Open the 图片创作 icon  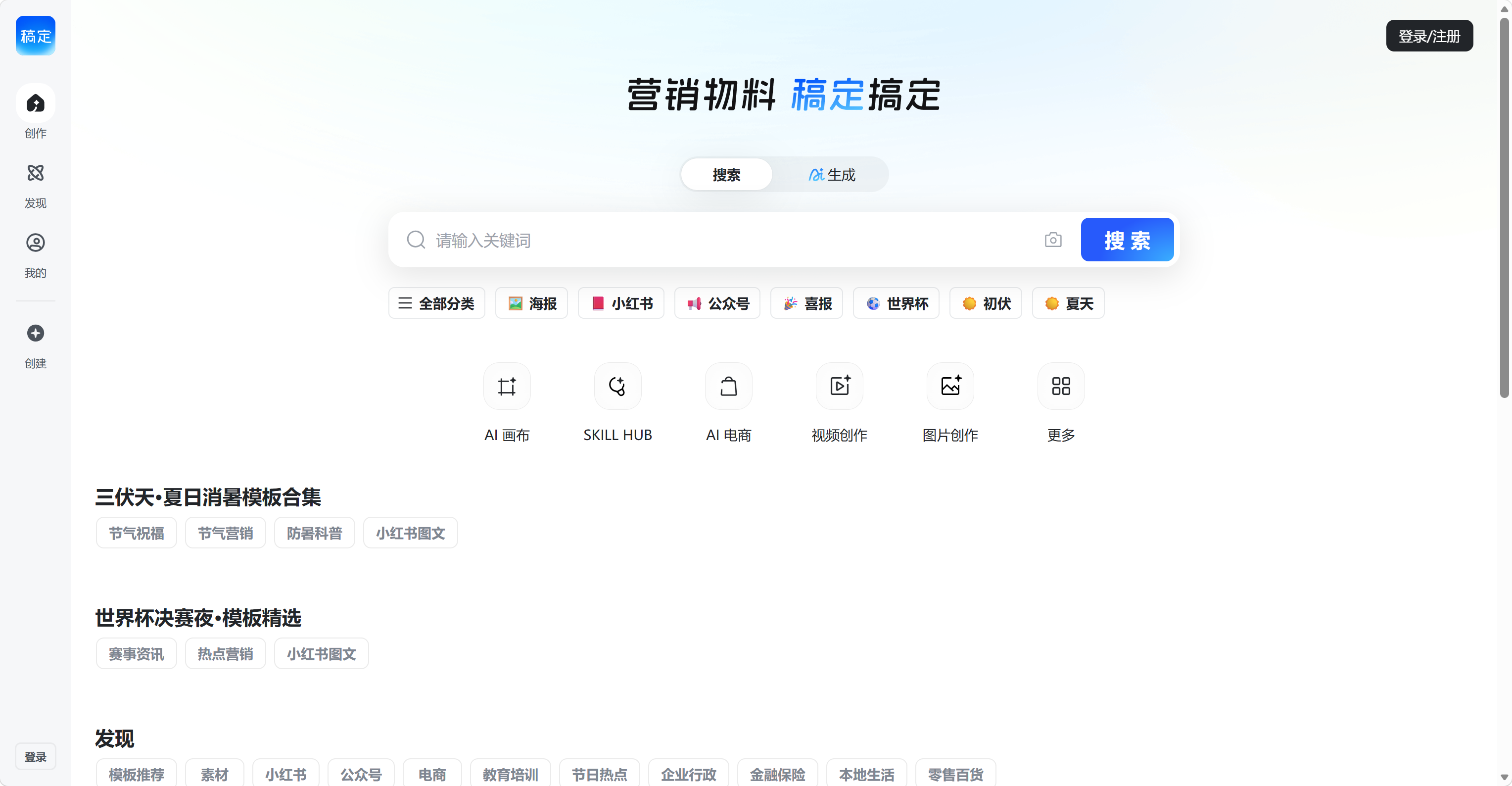950,386
